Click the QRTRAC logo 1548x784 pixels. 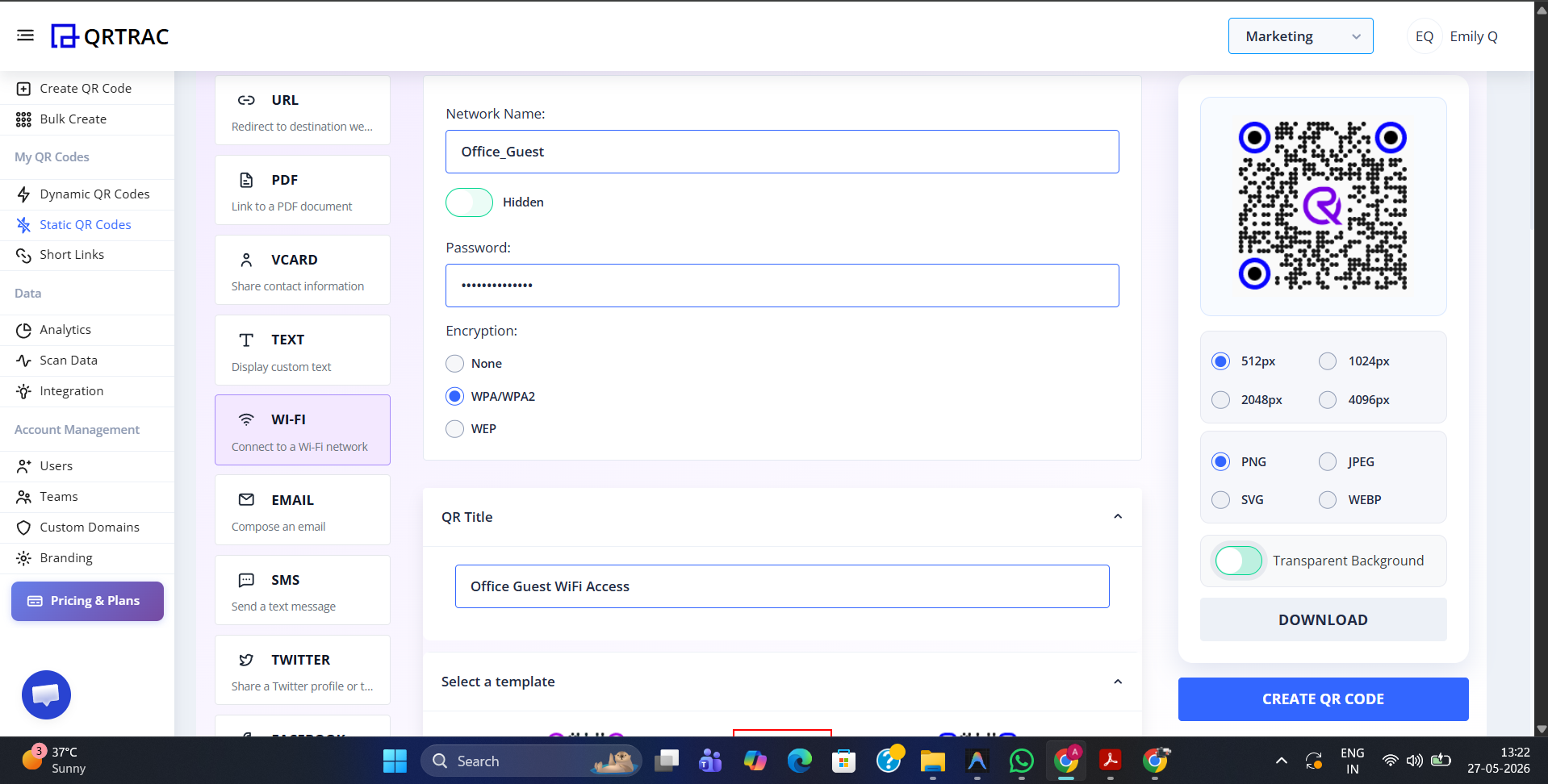(110, 36)
